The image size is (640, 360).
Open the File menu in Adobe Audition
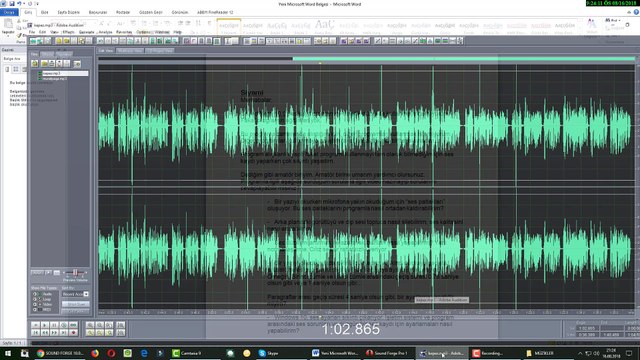coord(32,32)
